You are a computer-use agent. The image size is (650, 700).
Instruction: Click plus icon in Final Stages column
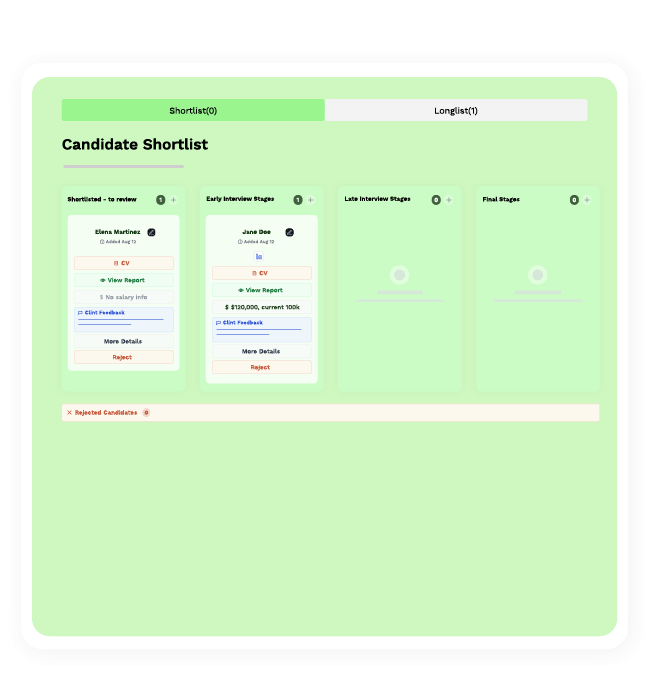pyautogui.click(x=586, y=200)
